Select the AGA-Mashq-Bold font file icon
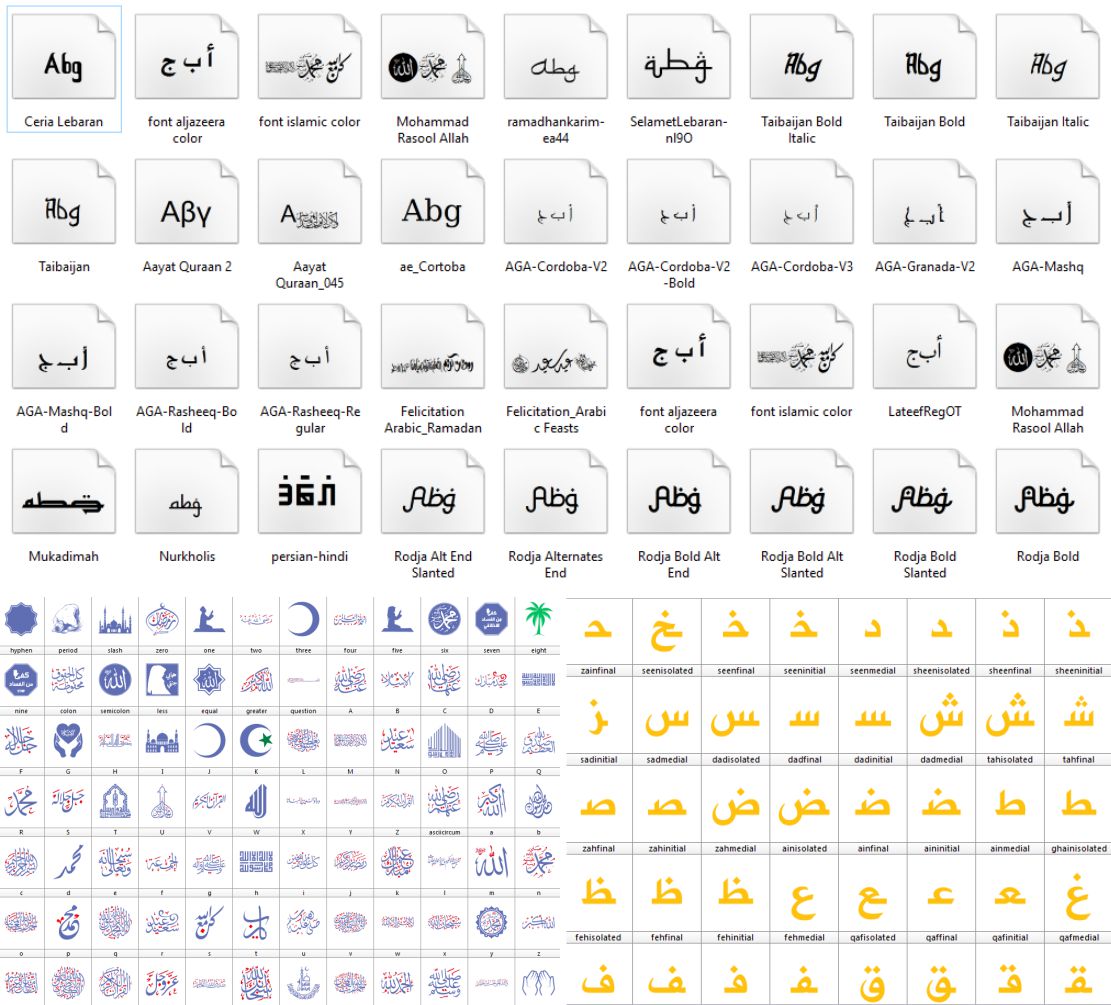This screenshot has height=1005, width=1111. point(64,347)
